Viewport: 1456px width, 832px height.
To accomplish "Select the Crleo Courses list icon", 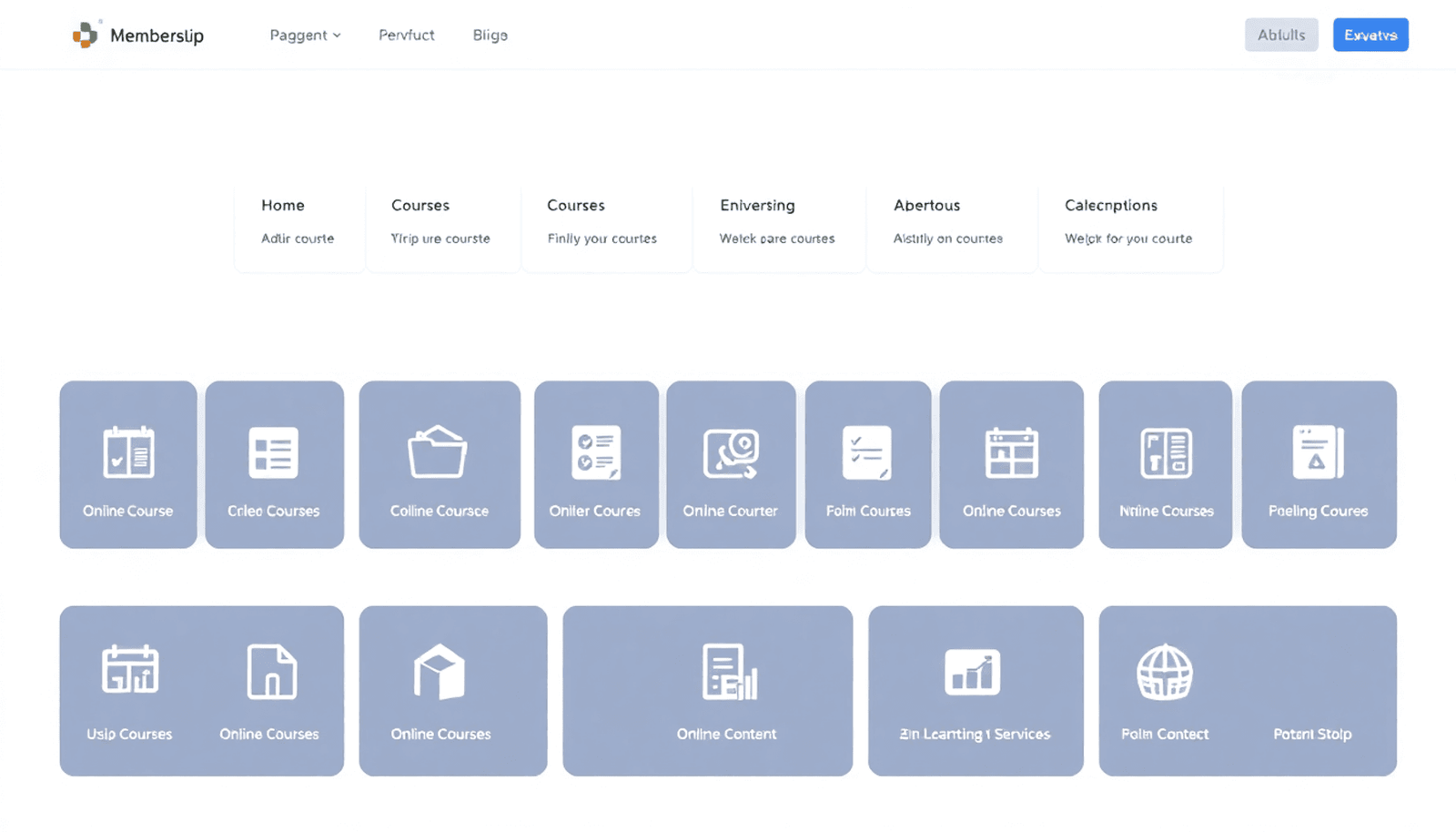I will [273, 452].
